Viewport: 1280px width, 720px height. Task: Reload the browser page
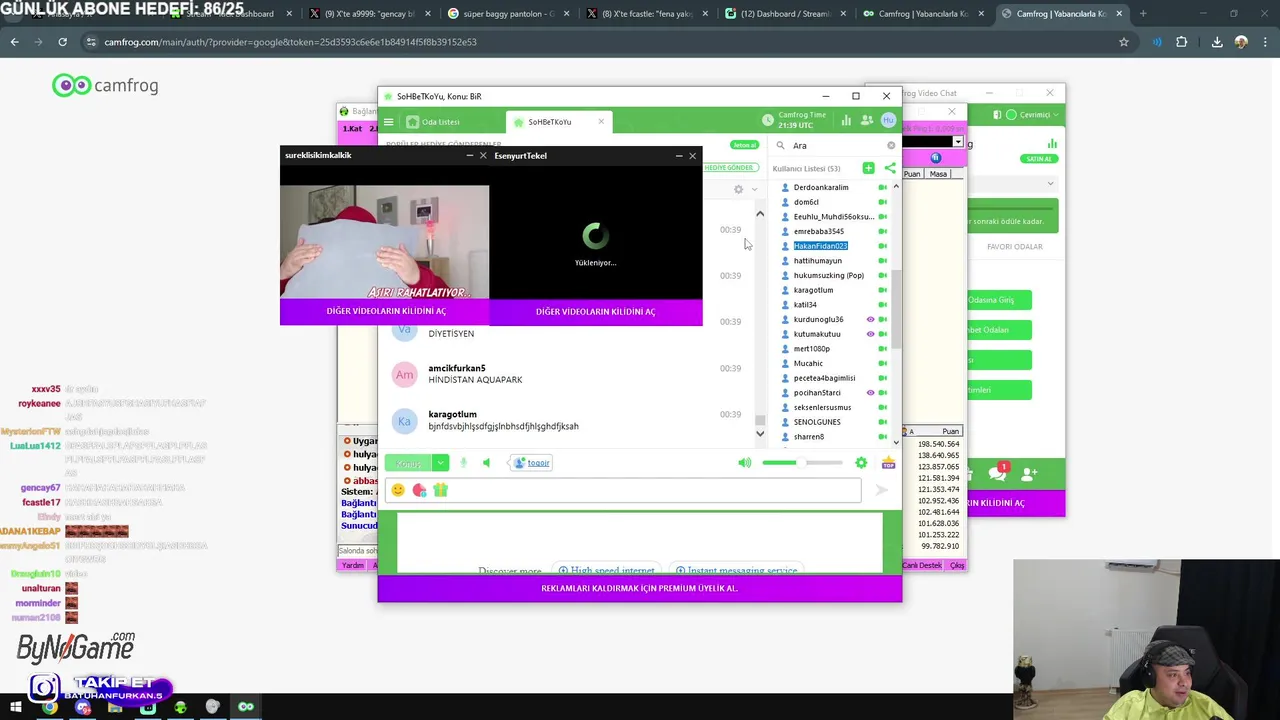coord(62,42)
